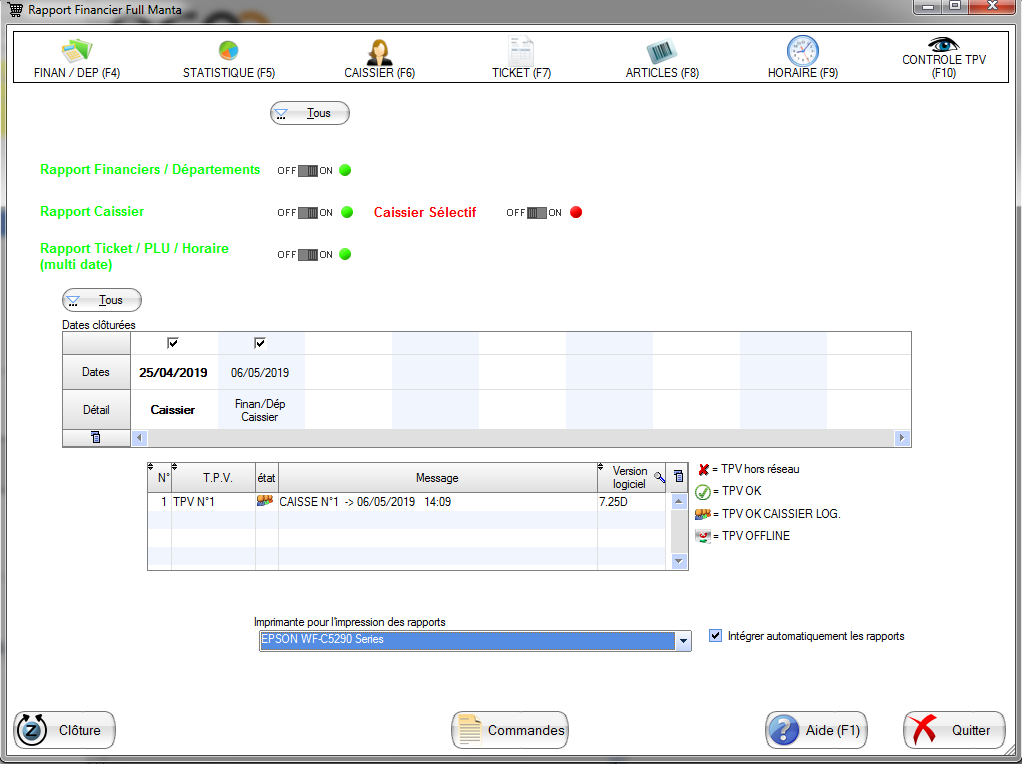Screen dimensions: 1022x764
Task: Open the TICKET (F7) receipt icon
Action: pyautogui.click(x=521, y=52)
